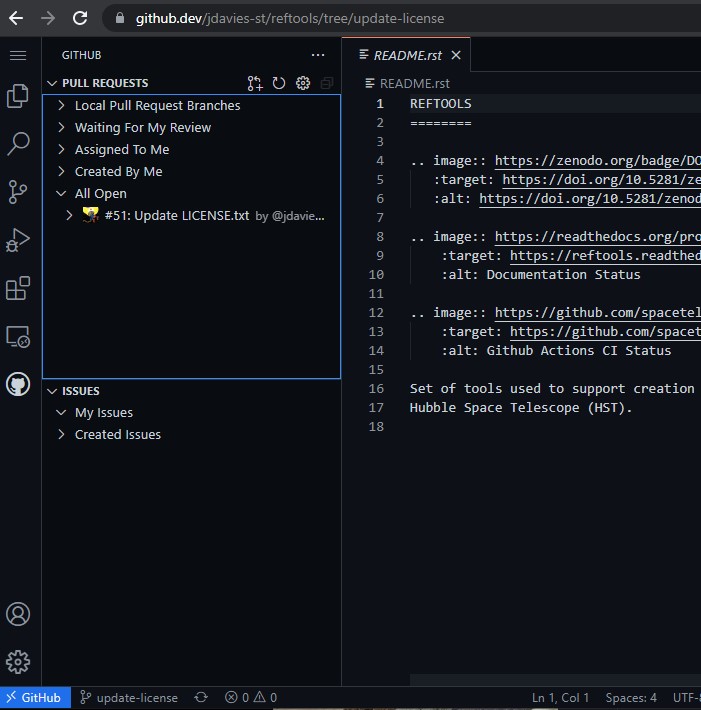Select the GitHub view icon
The height and width of the screenshot is (710, 701).
[x=18, y=384]
